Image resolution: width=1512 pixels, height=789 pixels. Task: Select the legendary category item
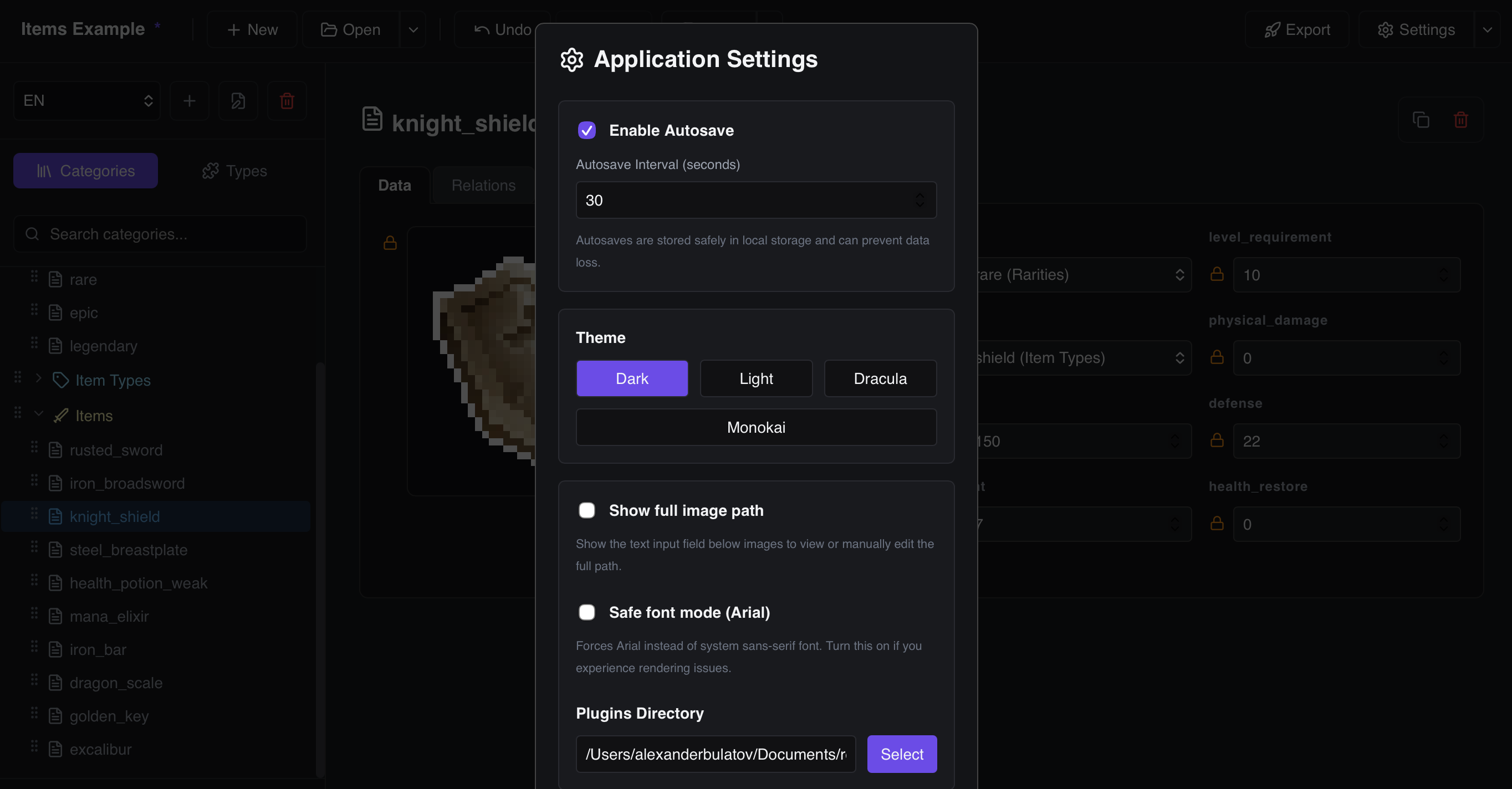[x=103, y=346]
